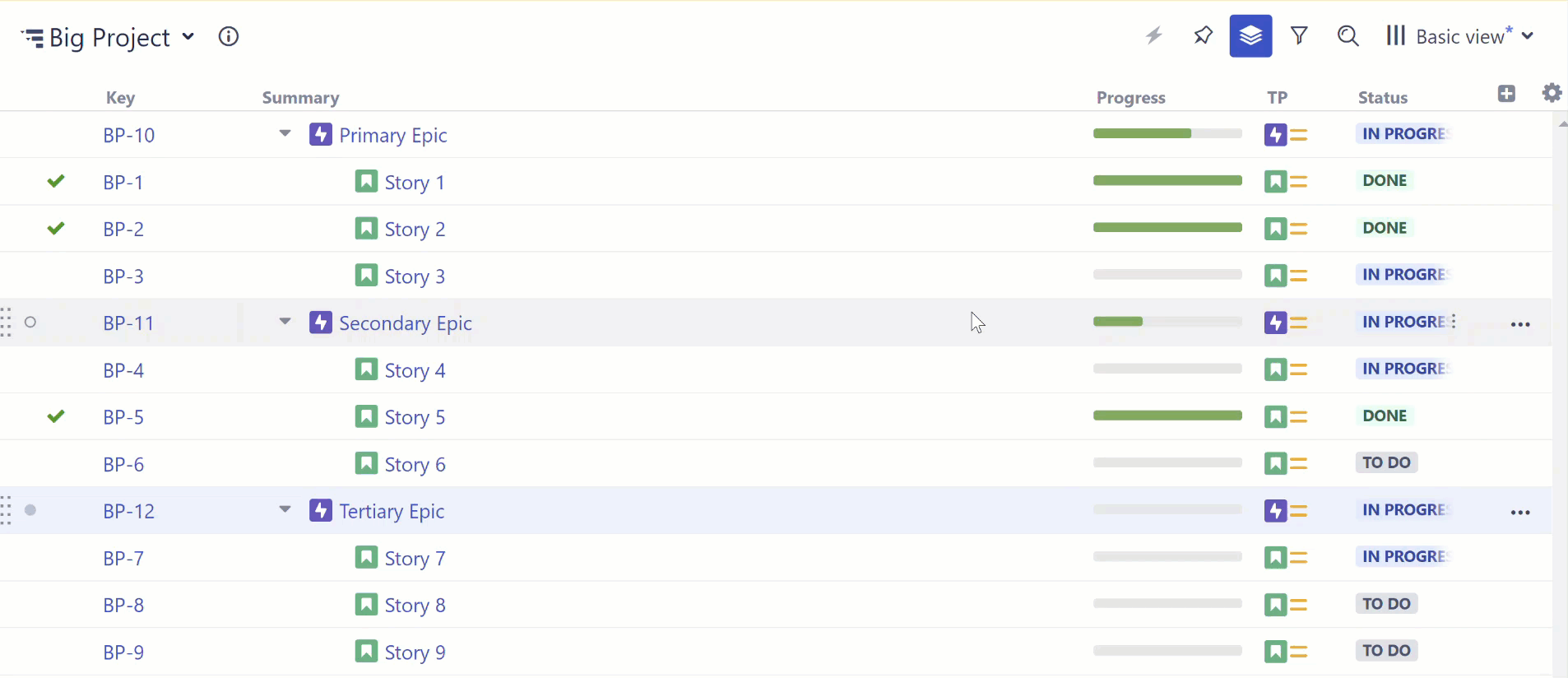Toggle the selection dot for BP-12 row

point(30,510)
